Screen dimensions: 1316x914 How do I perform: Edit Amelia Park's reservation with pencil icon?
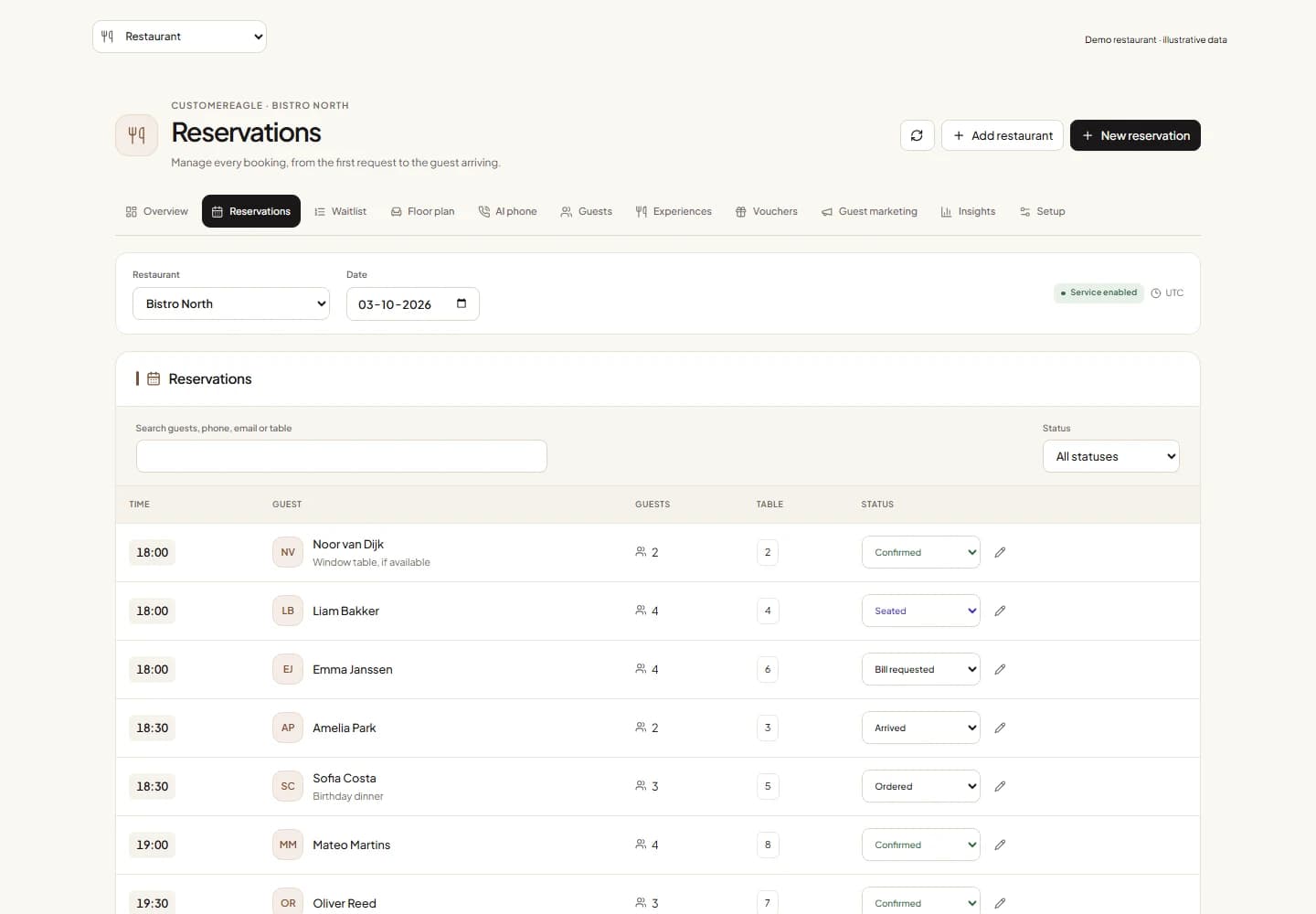pos(1000,728)
